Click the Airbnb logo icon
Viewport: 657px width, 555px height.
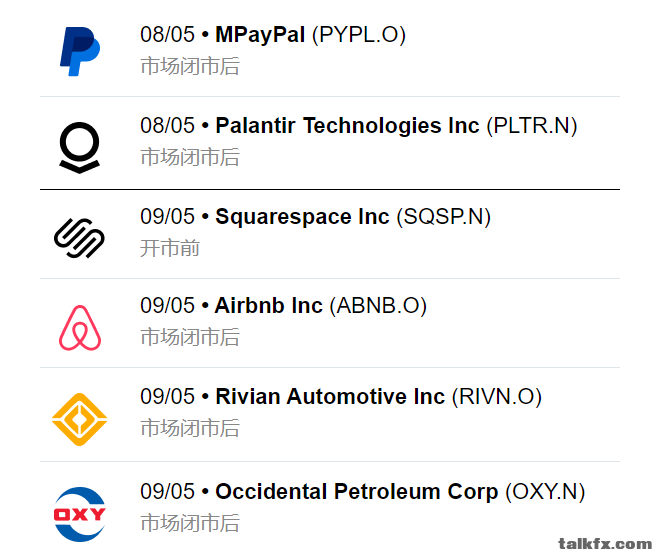[80, 328]
